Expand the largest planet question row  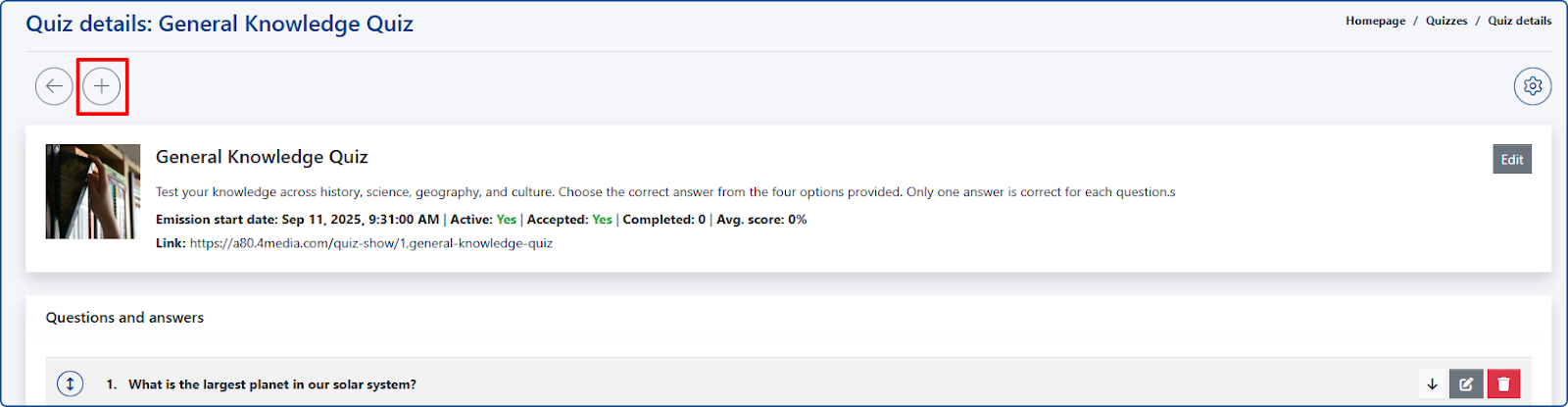tap(271, 384)
